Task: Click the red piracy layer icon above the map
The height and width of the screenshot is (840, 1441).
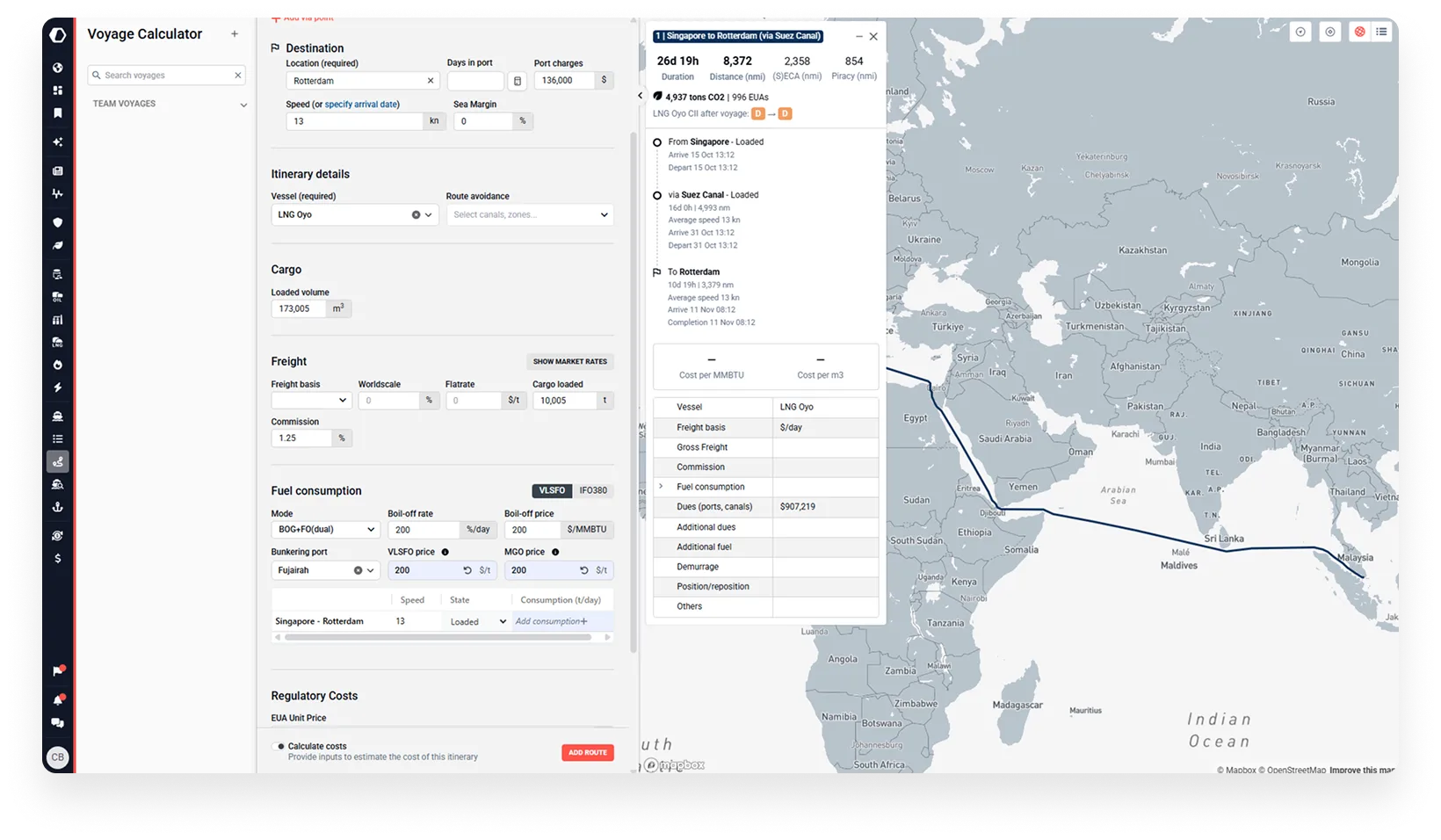Action: 1361,32
